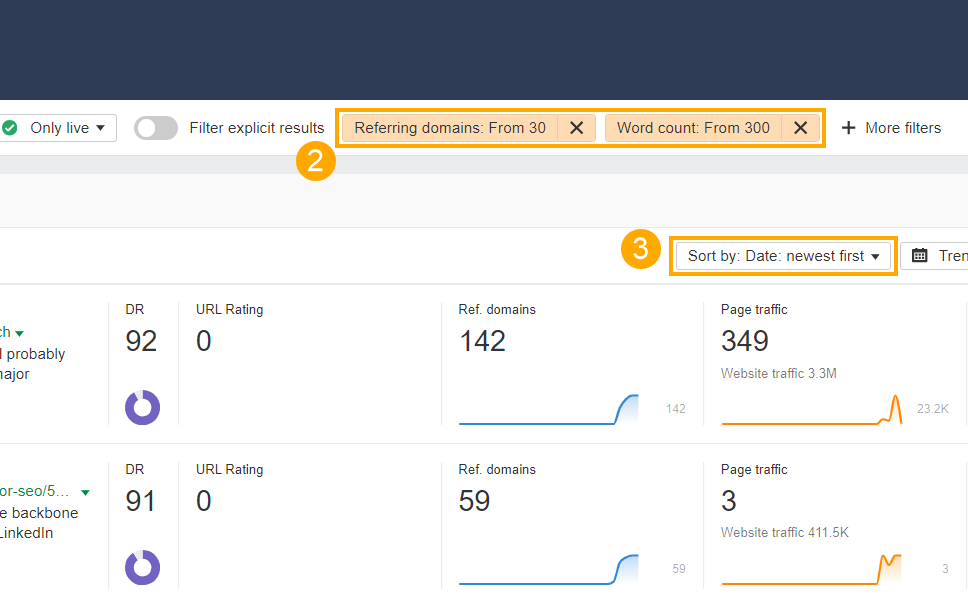Remove the Referring domains: From 30 filter
Image resolution: width=968 pixels, height=602 pixels.
(x=576, y=127)
